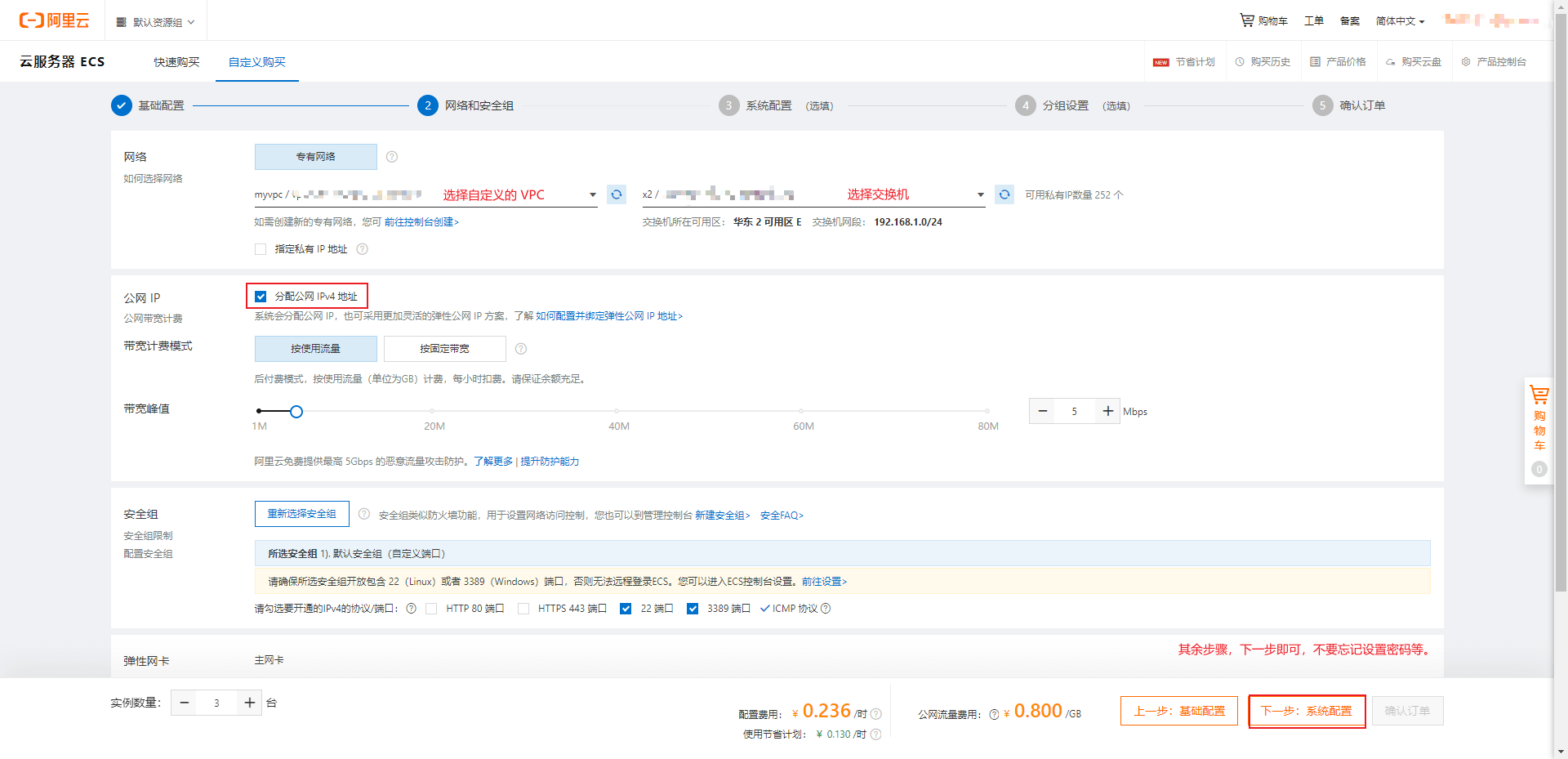Refresh the vSwitch list

(1004, 194)
